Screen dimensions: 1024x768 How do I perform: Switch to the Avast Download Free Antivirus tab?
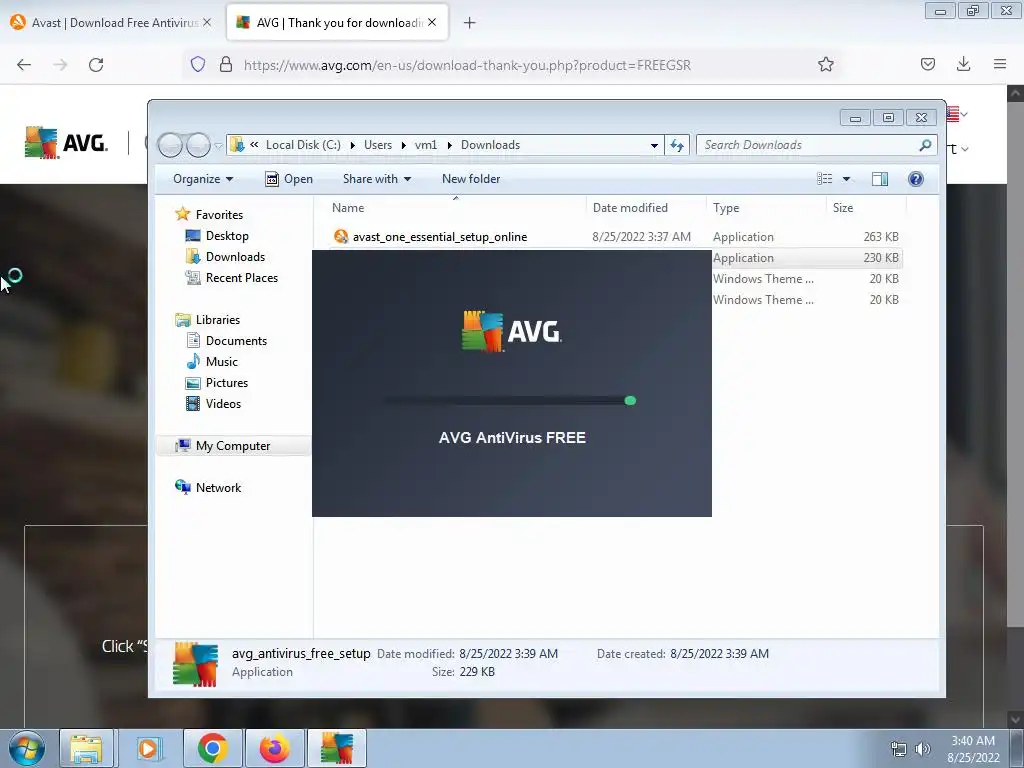[111, 23]
